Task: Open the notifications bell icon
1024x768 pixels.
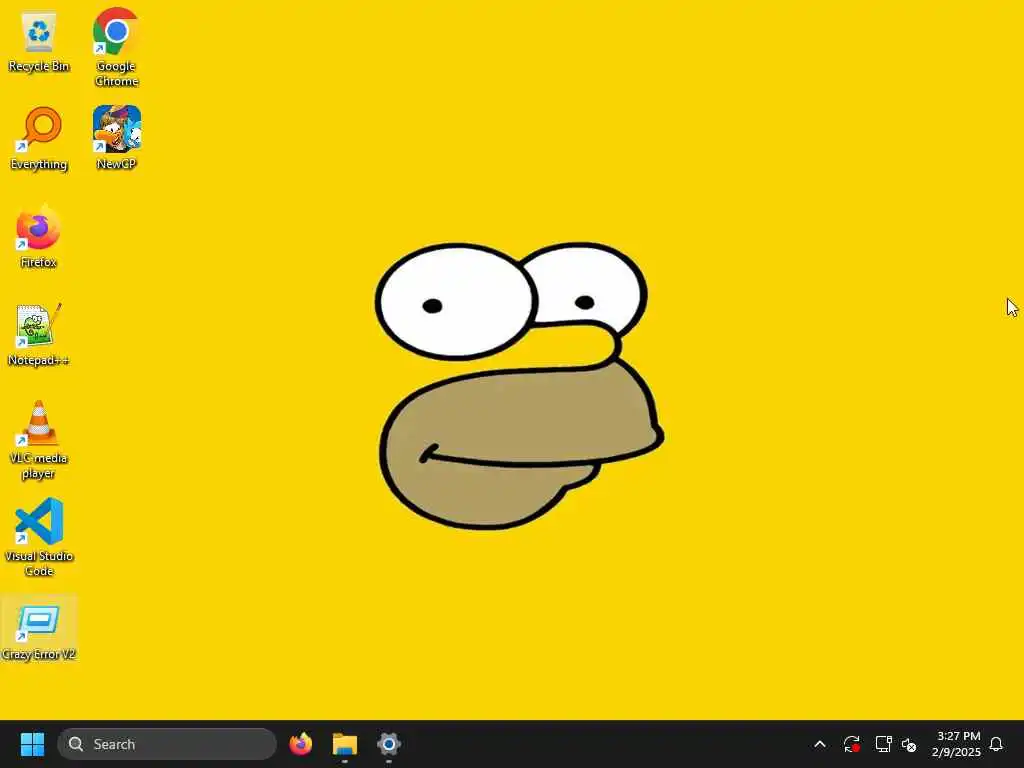Action: (996, 744)
